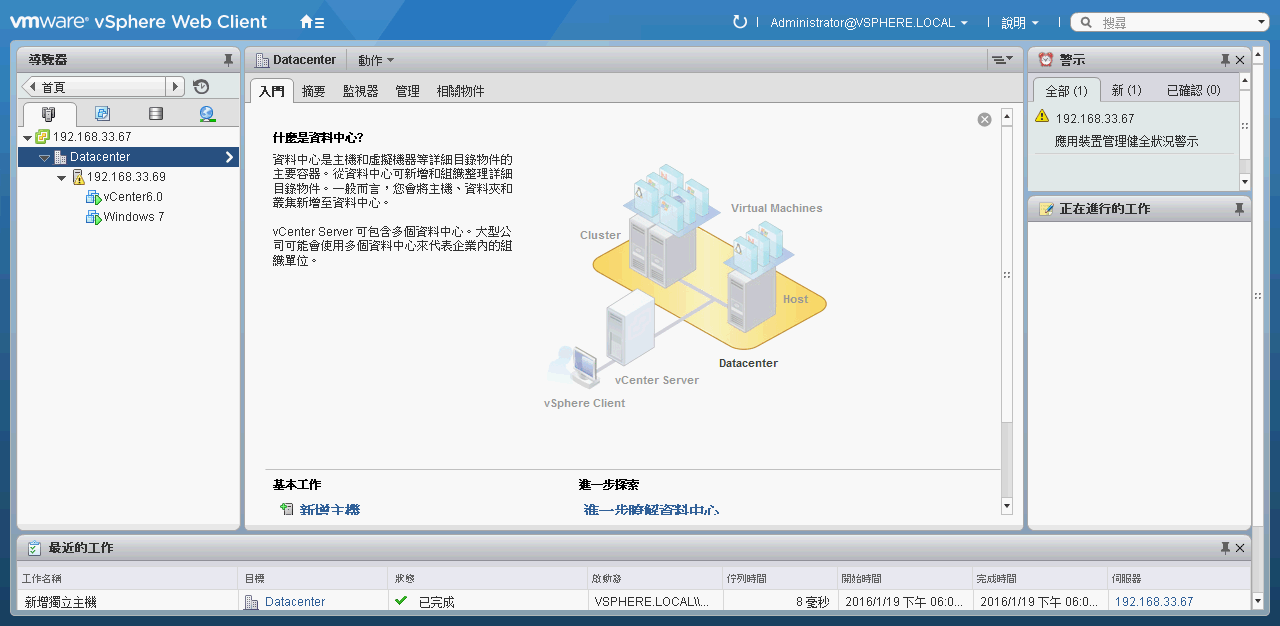Screen dimensions: 1280x626
Task: Sort by the queued time column header
Action: pos(780,578)
